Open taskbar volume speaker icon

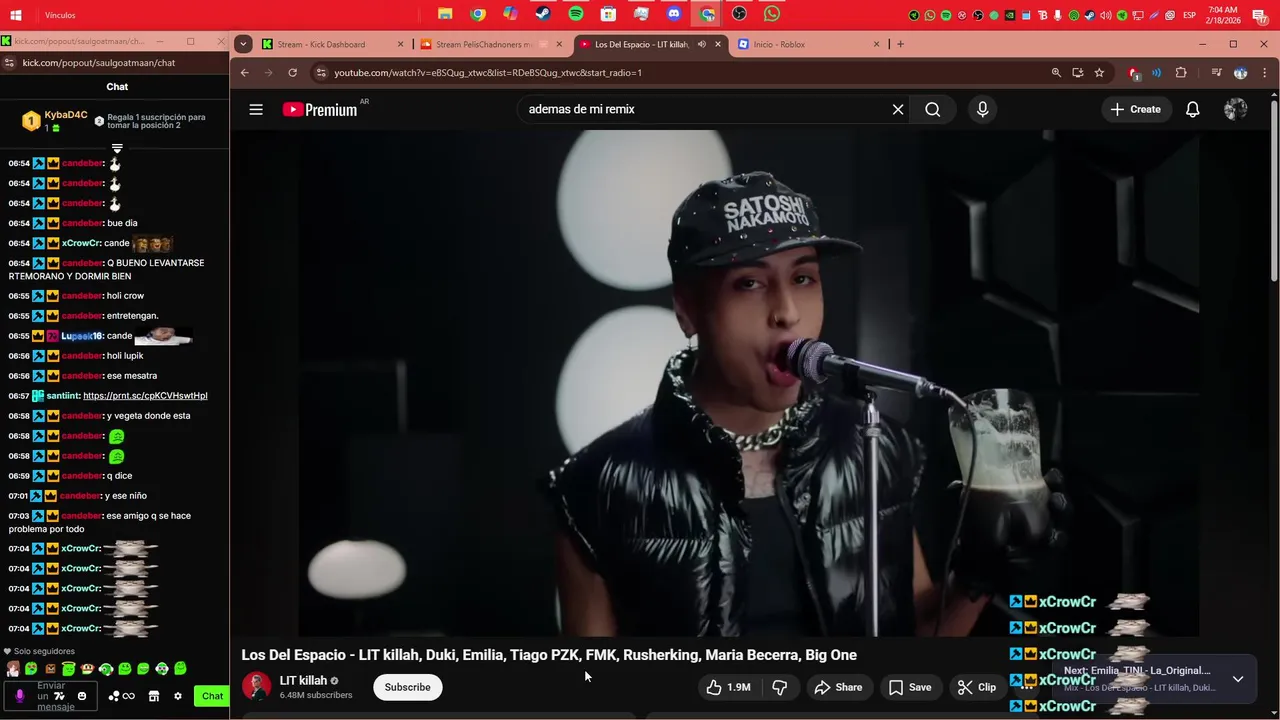[1106, 15]
